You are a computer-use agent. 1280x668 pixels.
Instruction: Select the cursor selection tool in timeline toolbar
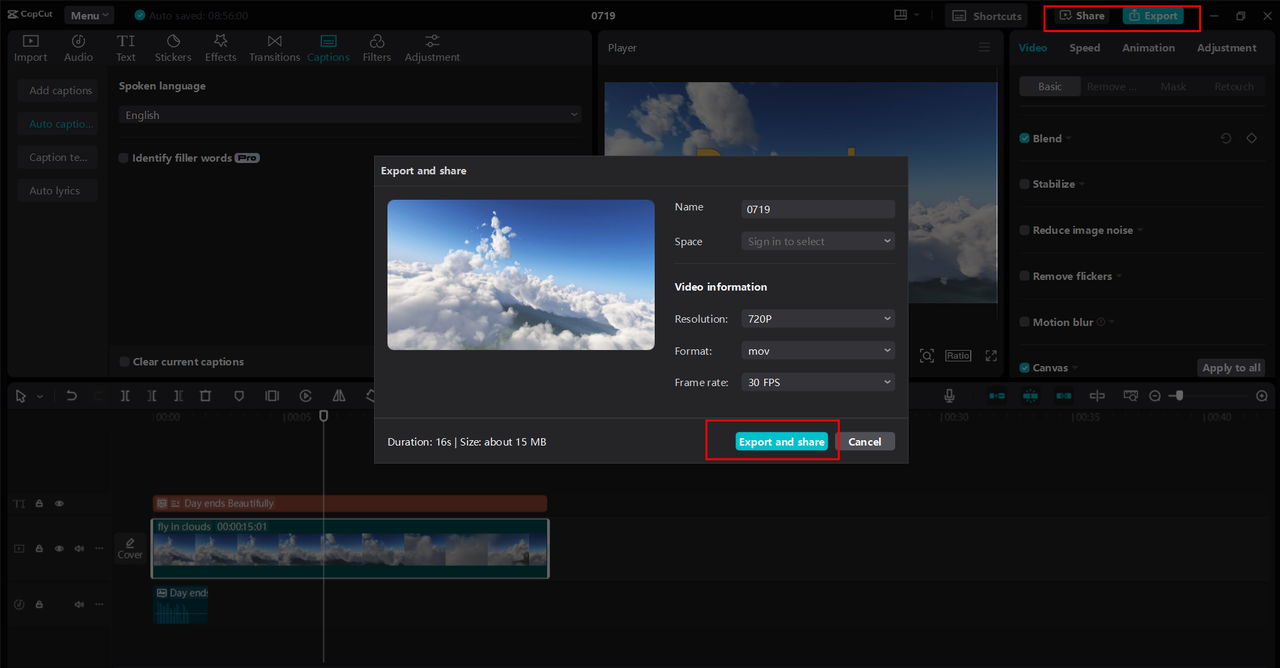(x=21, y=396)
